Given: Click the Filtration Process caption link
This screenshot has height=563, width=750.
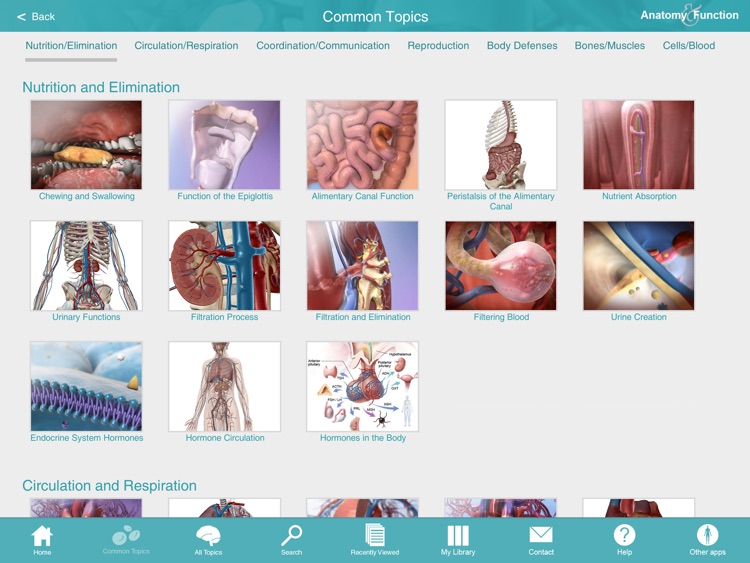Looking at the screenshot, I should [x=224, y=317].
